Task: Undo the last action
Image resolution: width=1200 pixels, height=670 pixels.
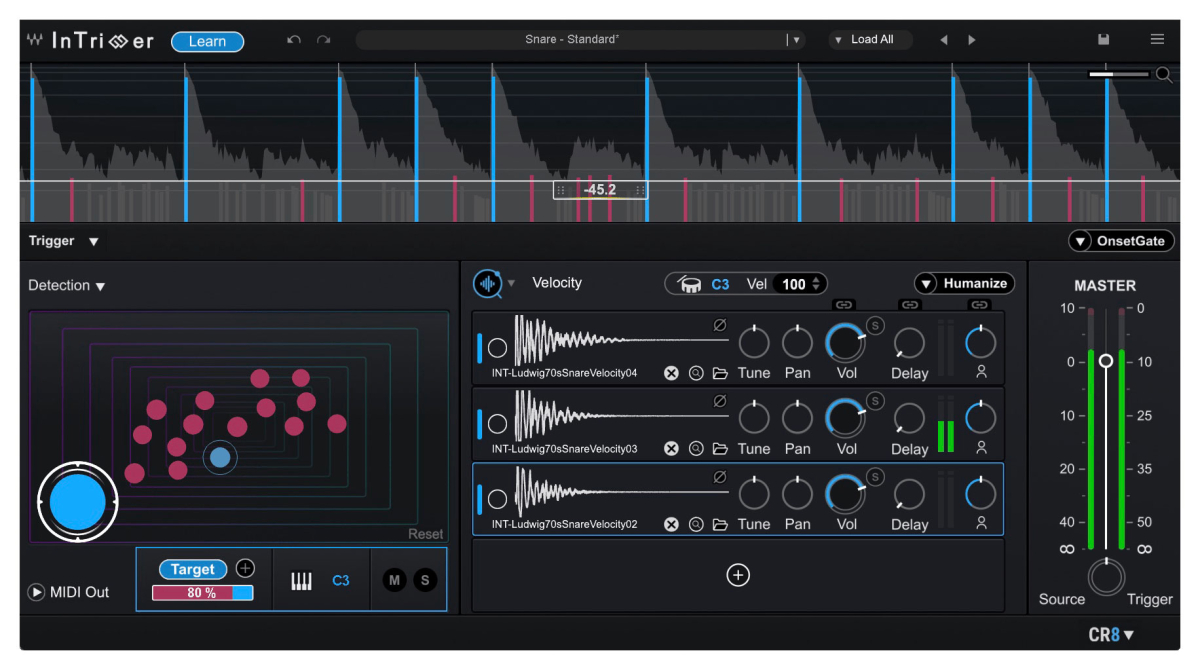Action: pos(293,38)
